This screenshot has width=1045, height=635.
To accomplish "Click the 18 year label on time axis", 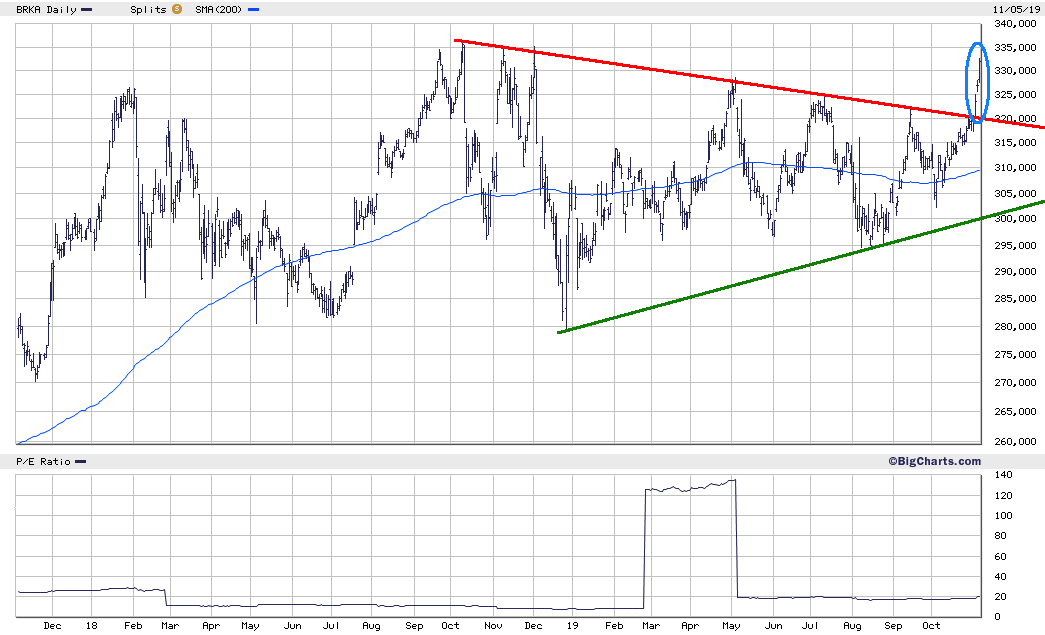I will point(91,626).
